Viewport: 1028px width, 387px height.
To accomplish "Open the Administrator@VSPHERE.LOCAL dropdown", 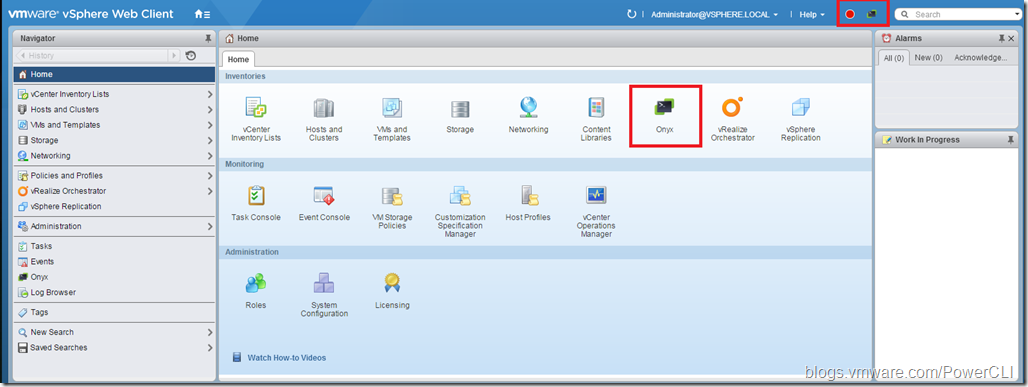I will click(715, 14).
